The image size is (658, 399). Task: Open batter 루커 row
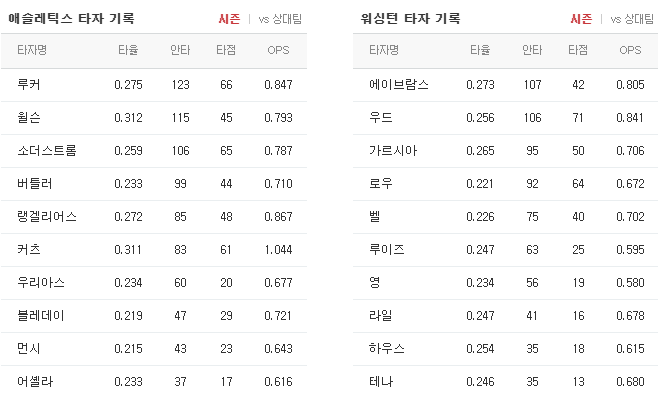(x=154, y=85)
